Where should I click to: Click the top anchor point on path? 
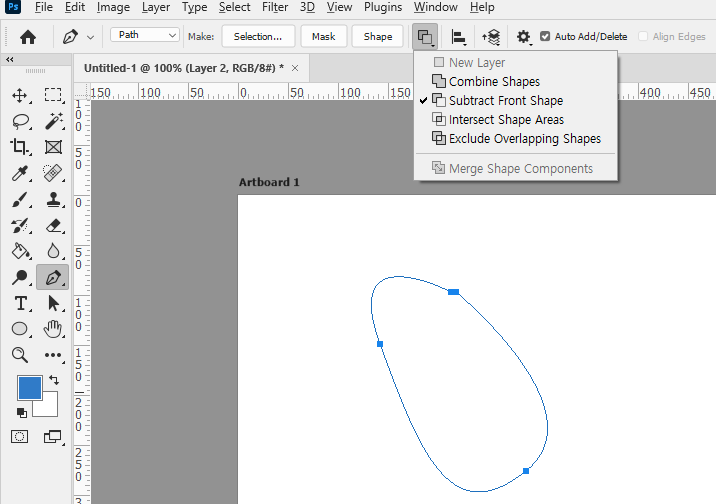pos(453,292)
